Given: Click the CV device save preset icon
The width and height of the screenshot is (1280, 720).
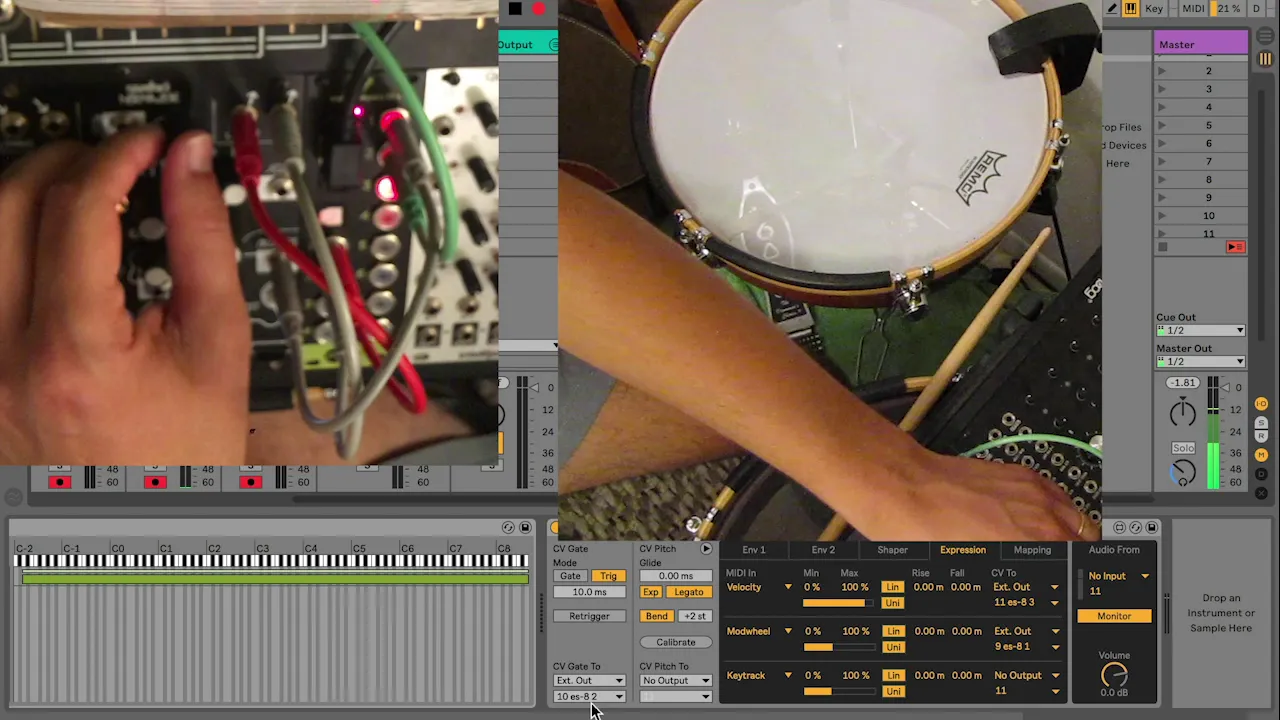Looking at the screenshot, I should [x=1152, y=527].
